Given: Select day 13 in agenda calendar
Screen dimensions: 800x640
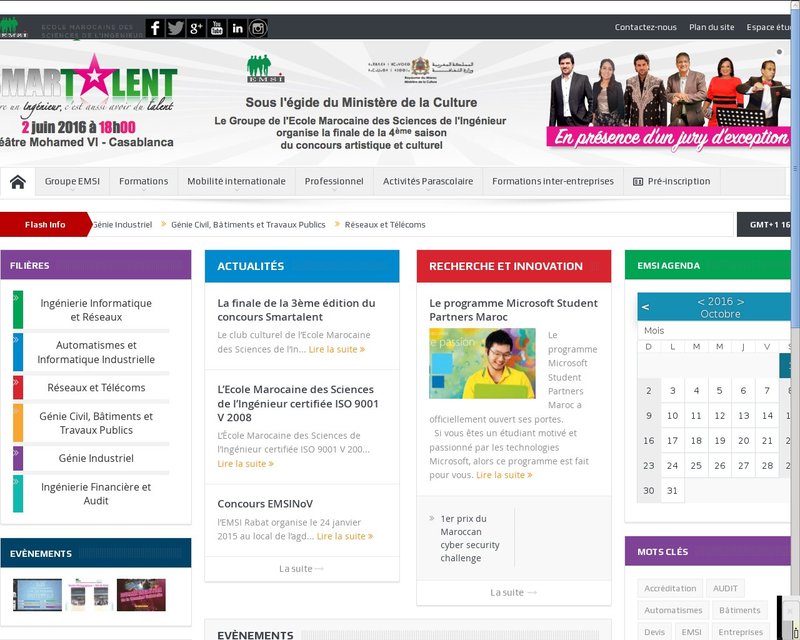Looking at the screenshot, I should pyautogui.click(x=743, y=415).
